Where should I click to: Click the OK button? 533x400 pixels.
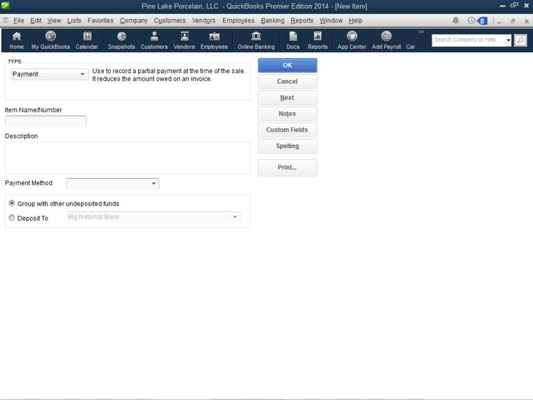(287, 65)
